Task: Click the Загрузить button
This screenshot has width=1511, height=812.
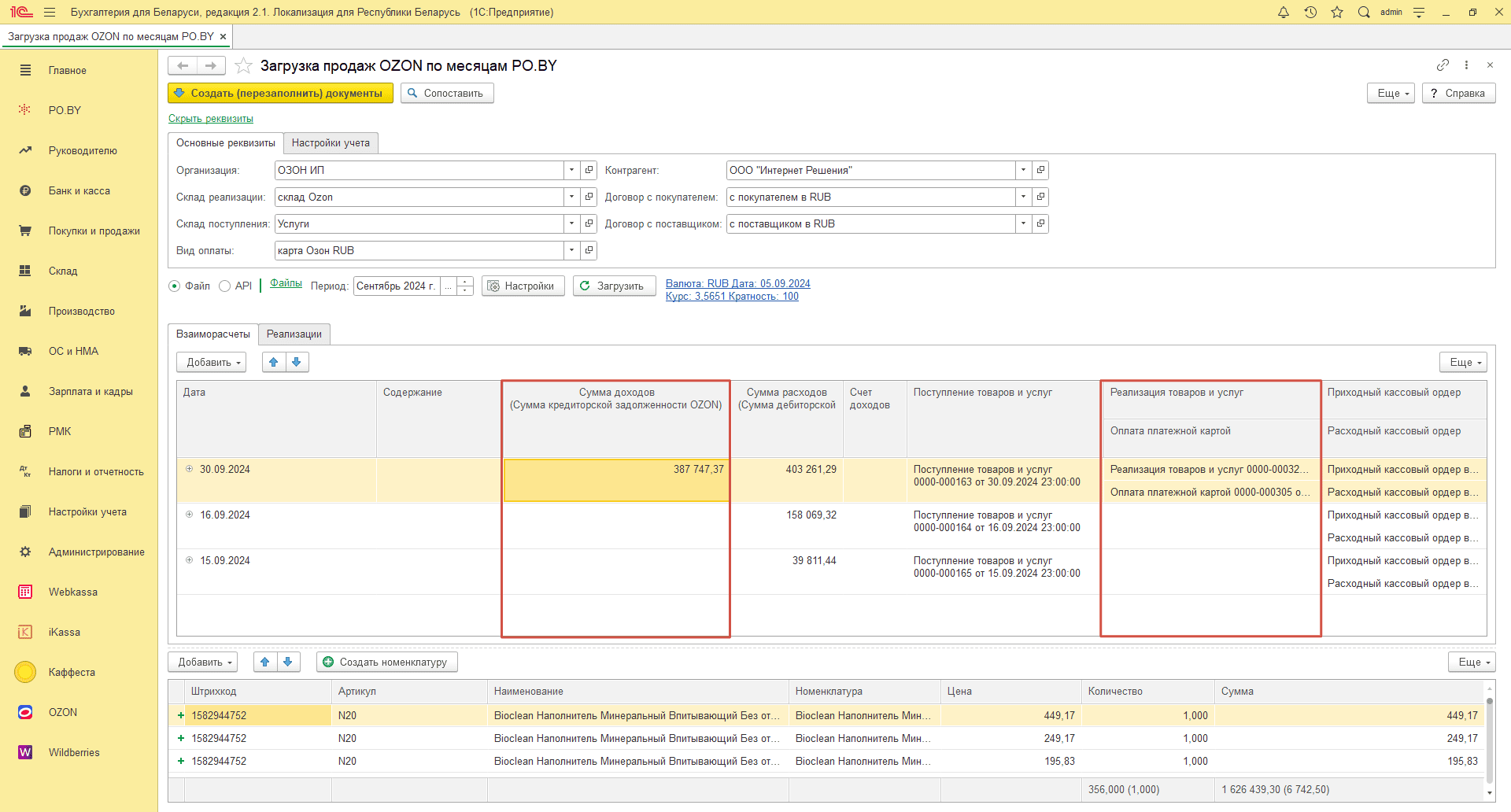Action: click(614, 286)
